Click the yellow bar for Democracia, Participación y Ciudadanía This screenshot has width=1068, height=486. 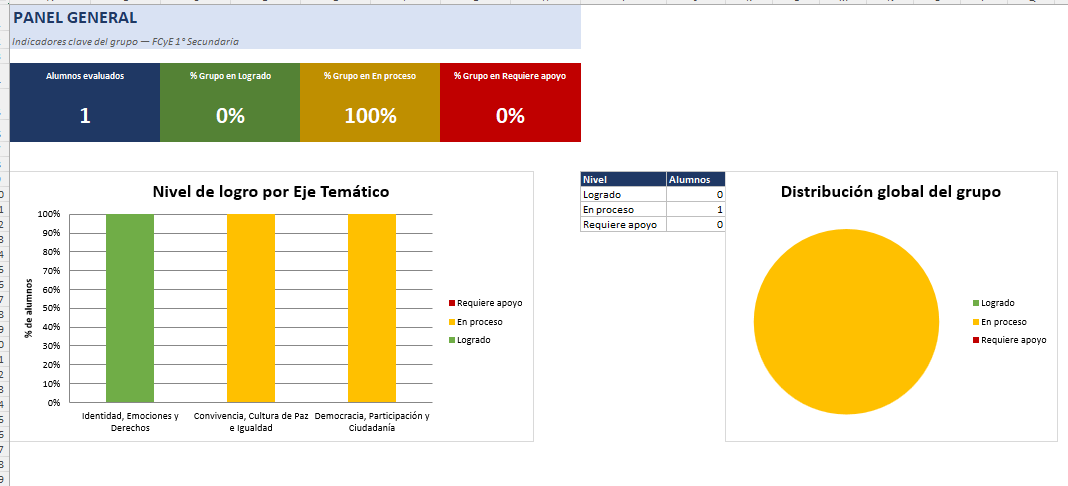click(372, 308)
